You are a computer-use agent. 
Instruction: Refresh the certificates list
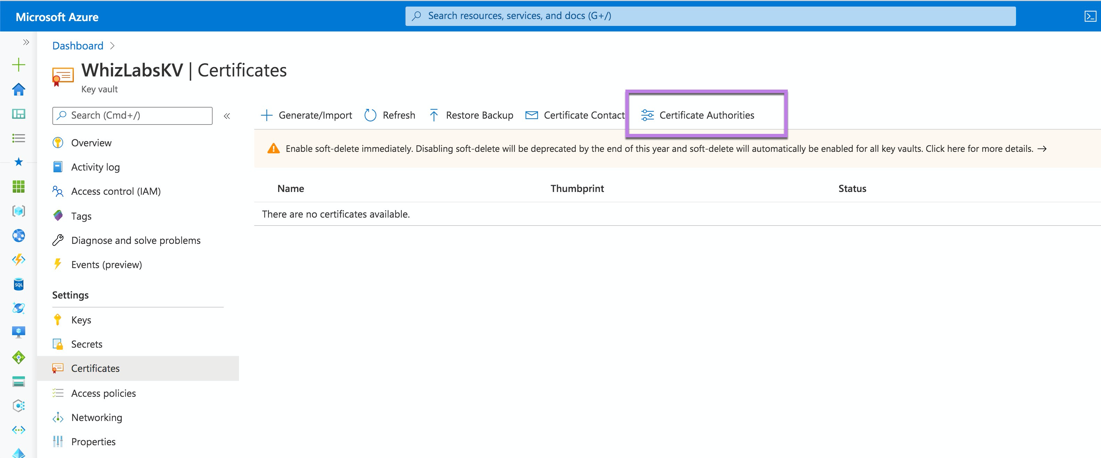click(390, 115)
